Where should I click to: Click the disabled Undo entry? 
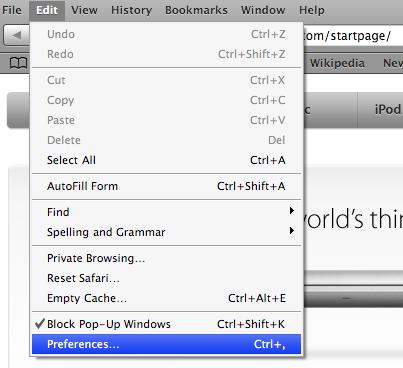pyautogui.click(x=166, y=34)
